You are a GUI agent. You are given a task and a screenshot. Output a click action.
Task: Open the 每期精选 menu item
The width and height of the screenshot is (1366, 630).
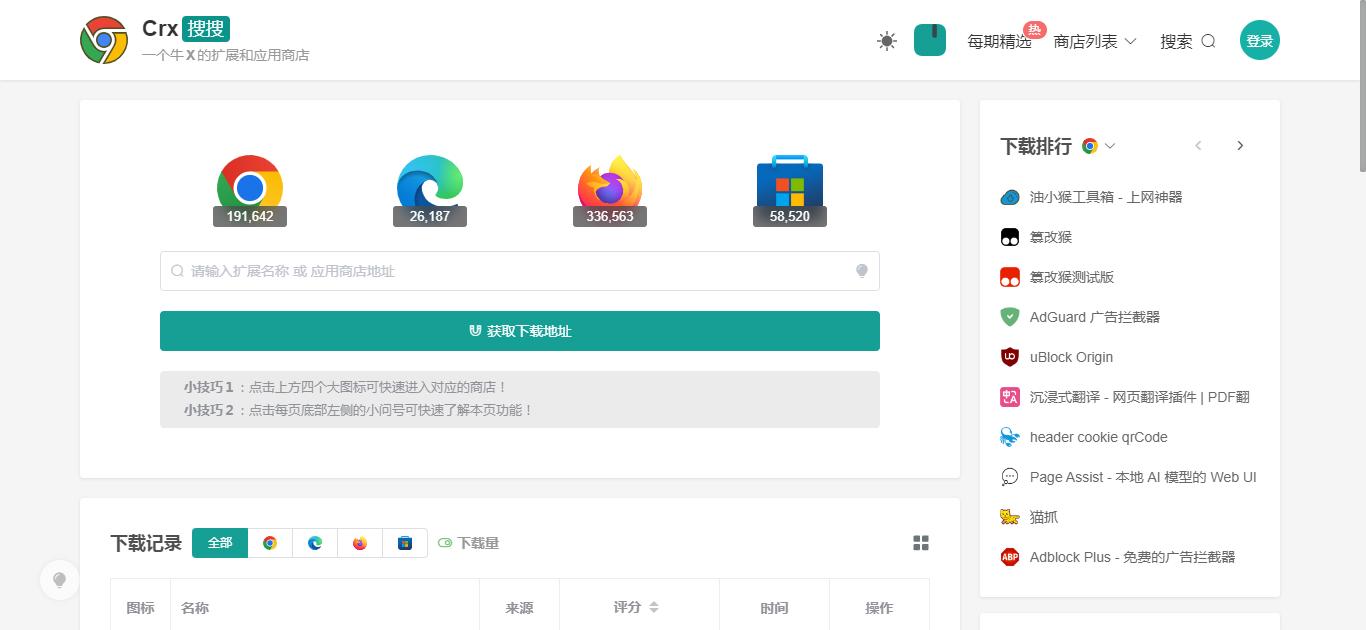coord(999,41)
